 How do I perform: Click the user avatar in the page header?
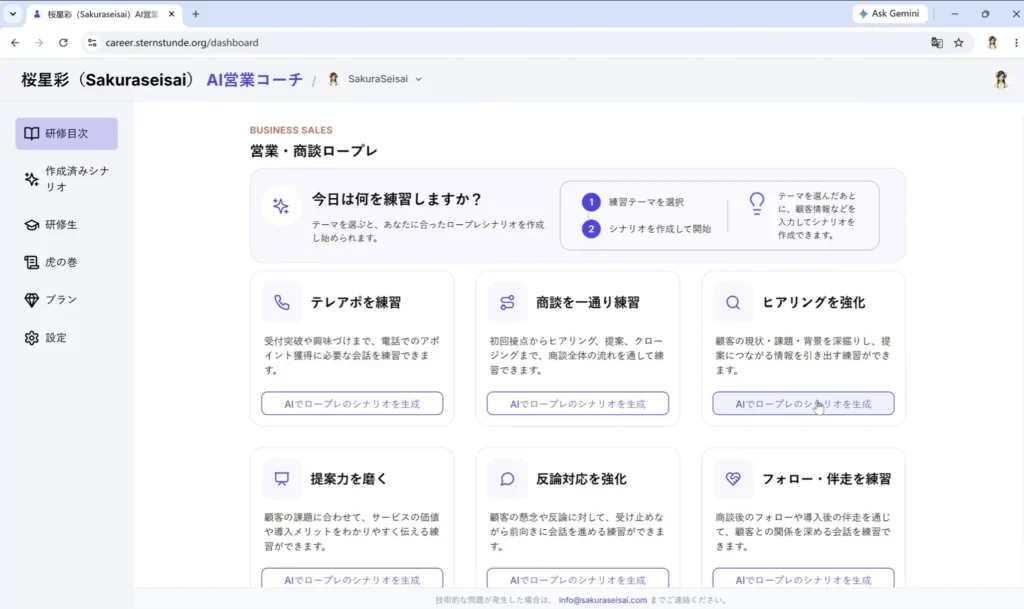(1000, 80)
